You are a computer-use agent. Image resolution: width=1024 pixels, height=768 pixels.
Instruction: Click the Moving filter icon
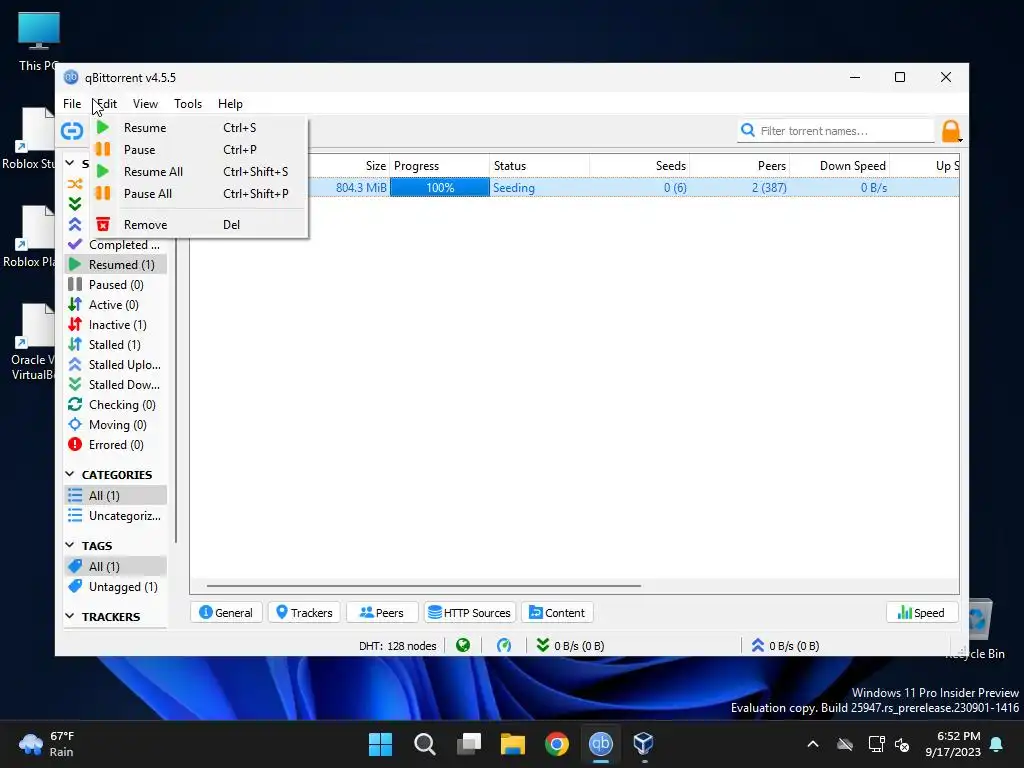click(75, 424)
